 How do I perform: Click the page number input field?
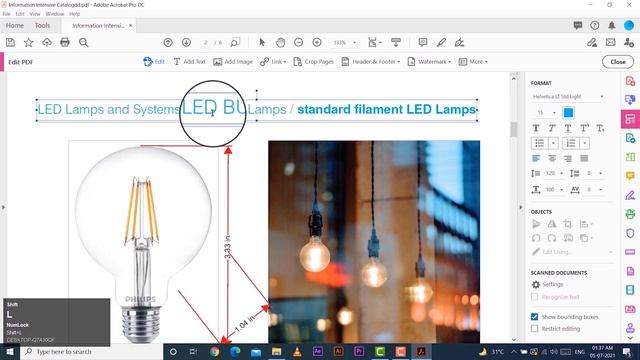pos(206,42)
